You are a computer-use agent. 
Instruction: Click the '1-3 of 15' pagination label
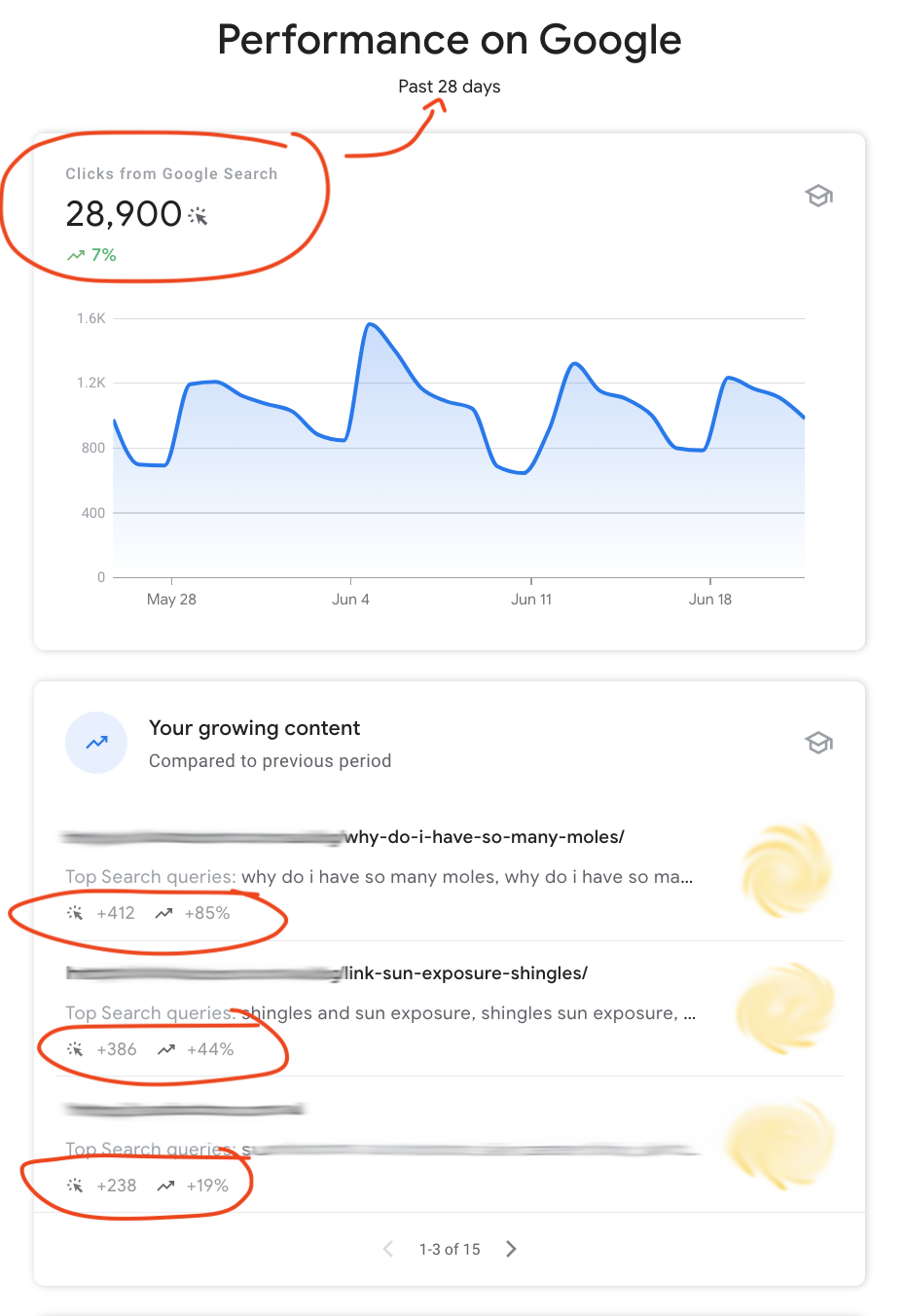coord(449,1249)
